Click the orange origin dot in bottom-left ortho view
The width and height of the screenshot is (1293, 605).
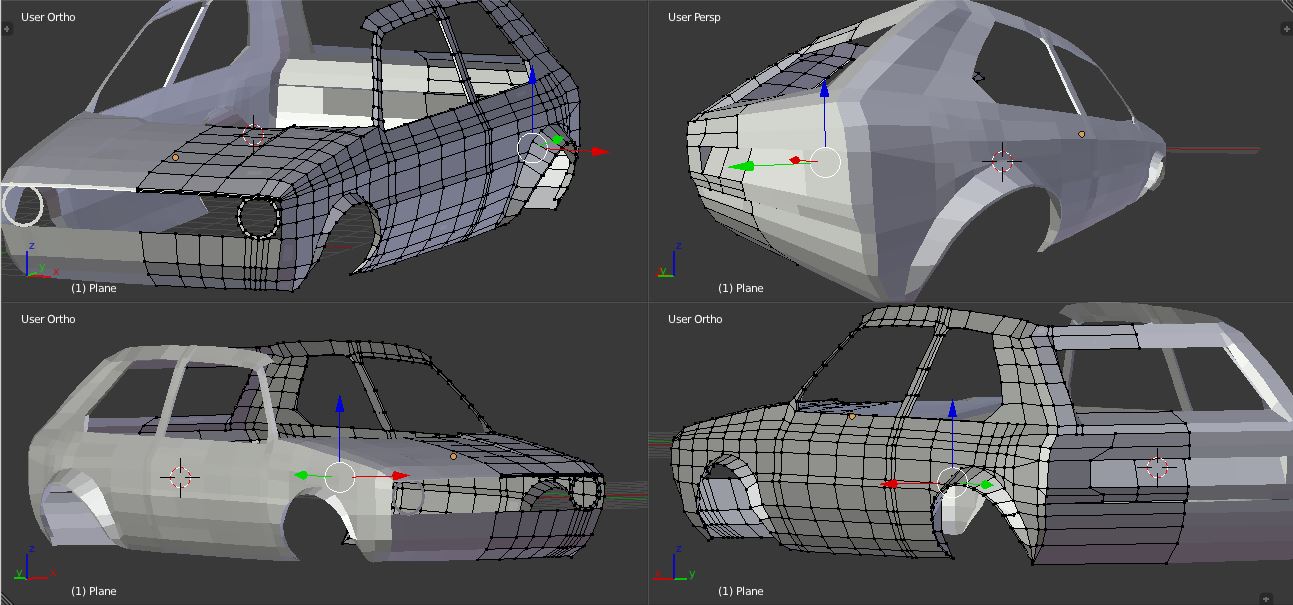(453, 456)
